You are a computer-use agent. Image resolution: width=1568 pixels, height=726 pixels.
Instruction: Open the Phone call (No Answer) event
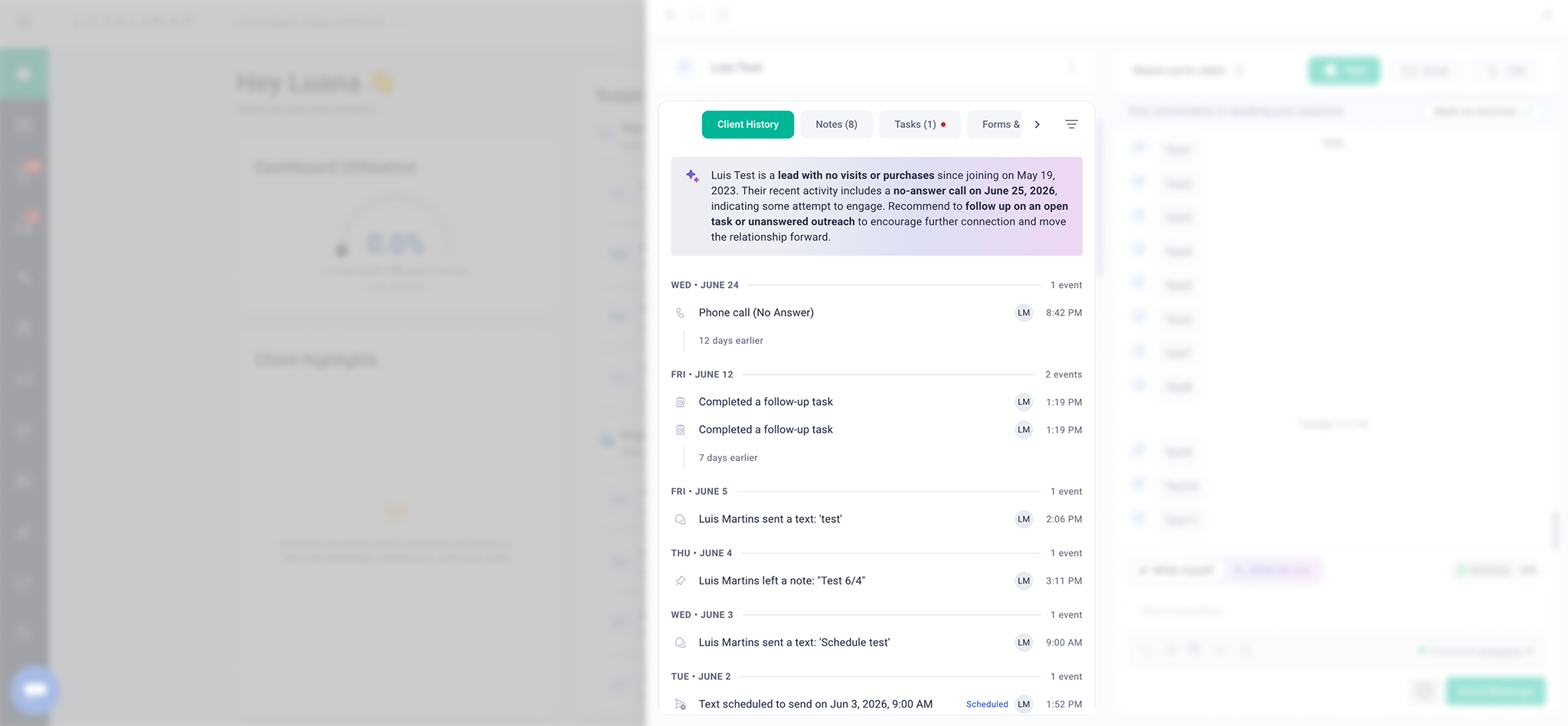(x=756, y=312)
